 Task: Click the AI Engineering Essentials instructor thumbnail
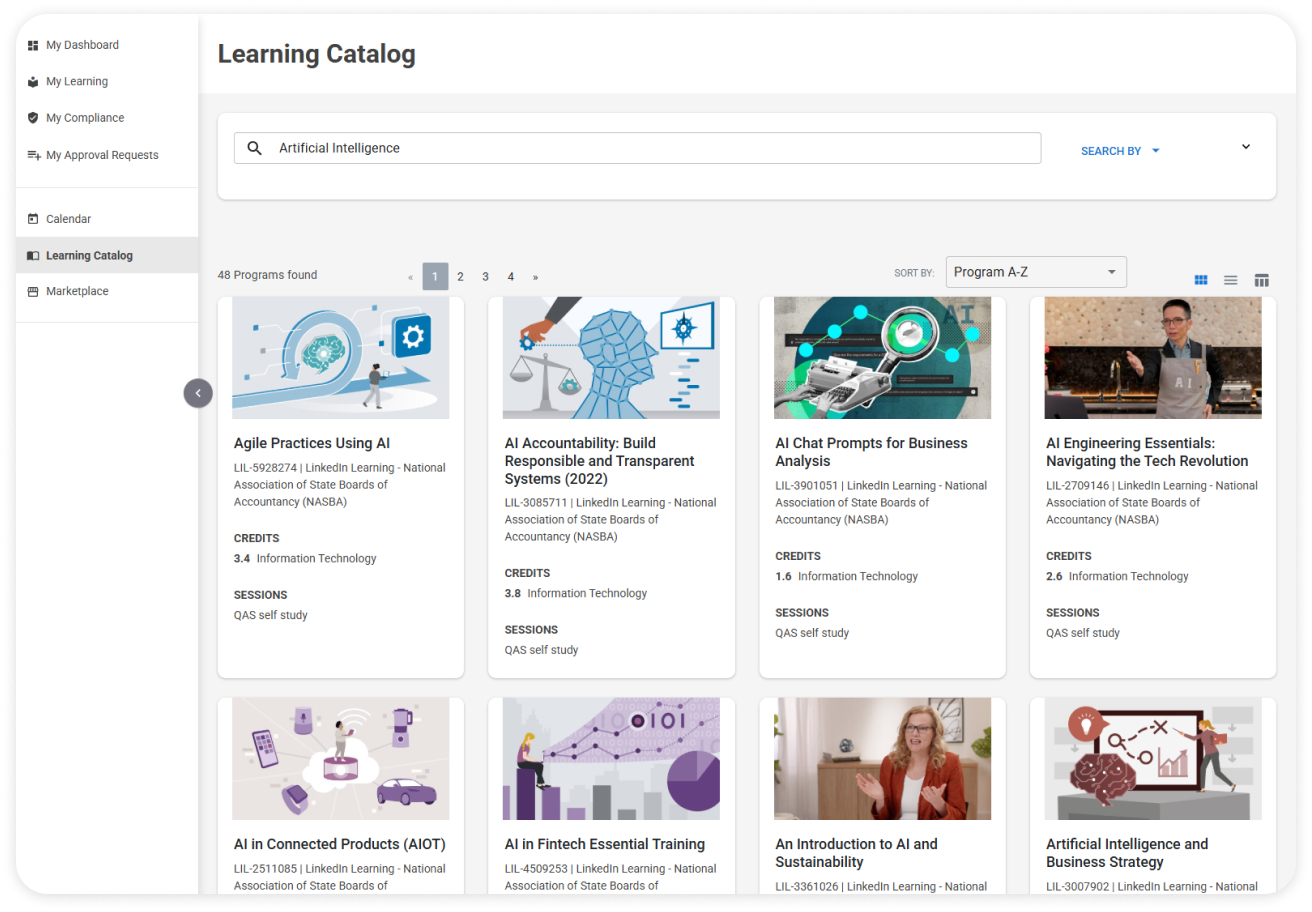pos(1153,357)
